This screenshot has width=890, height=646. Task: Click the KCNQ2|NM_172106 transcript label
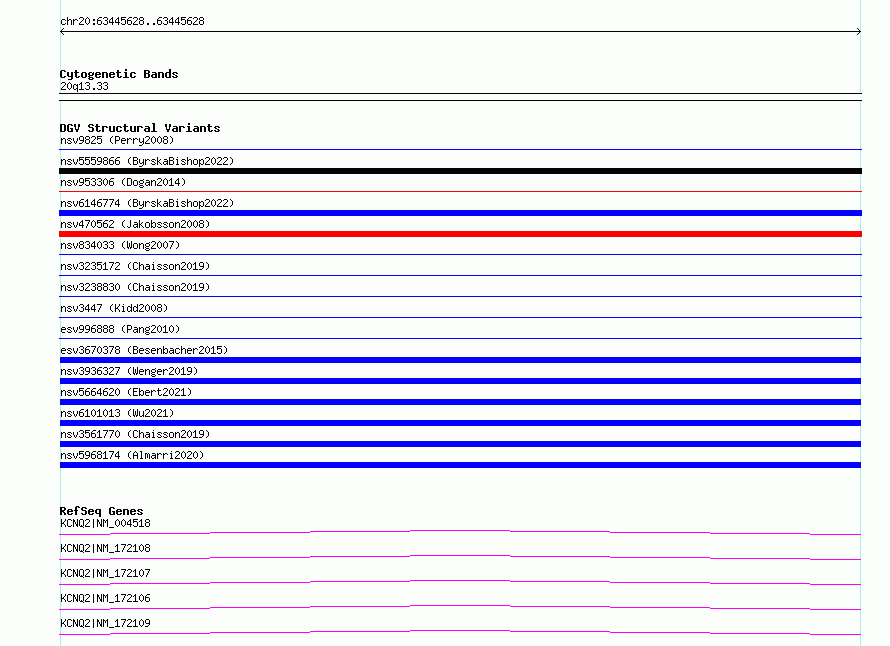point(105,598)
